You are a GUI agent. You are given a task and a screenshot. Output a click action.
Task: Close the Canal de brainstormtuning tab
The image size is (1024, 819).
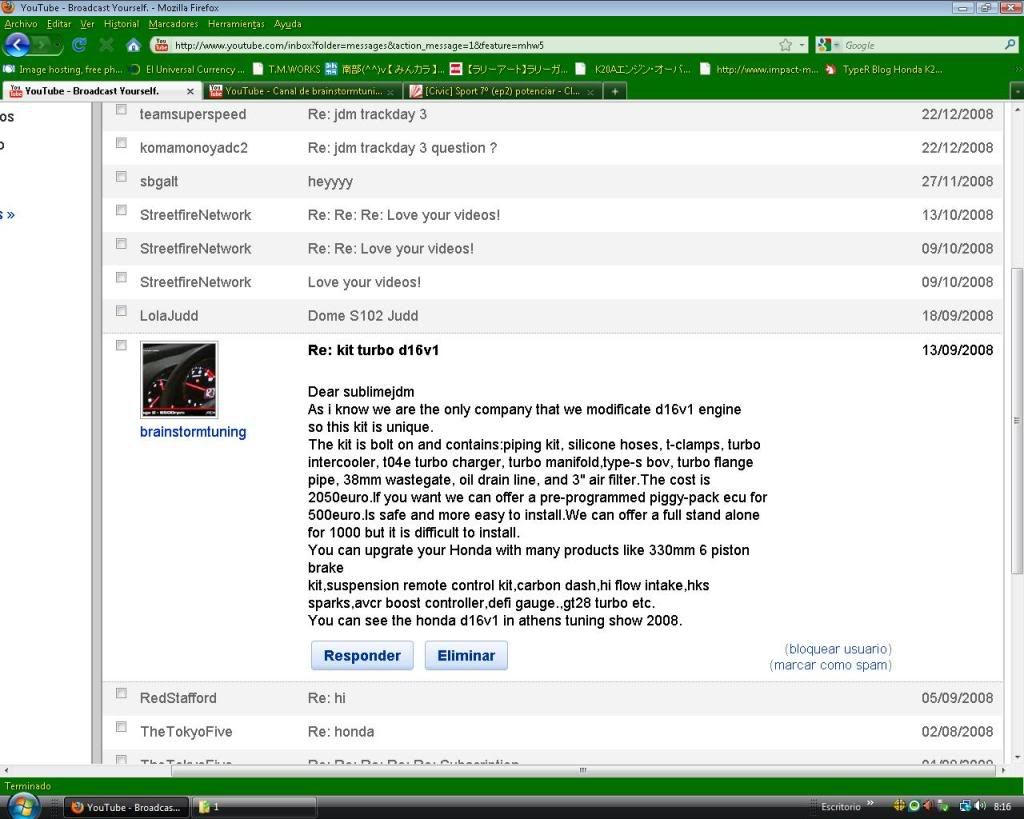click(390, 91)
